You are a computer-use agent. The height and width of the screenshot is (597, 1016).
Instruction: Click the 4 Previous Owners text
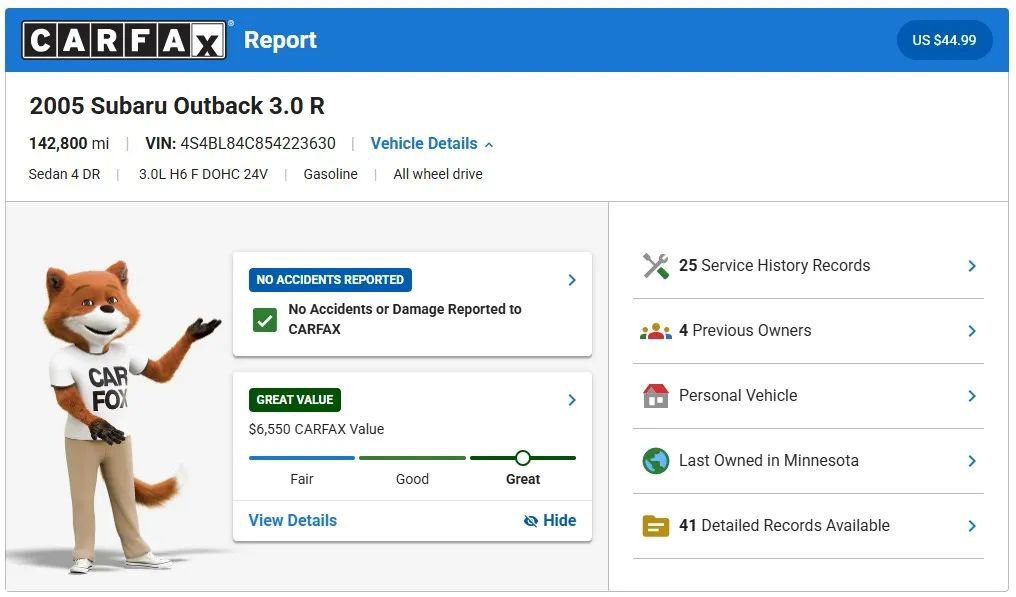[x=745, y=331]
